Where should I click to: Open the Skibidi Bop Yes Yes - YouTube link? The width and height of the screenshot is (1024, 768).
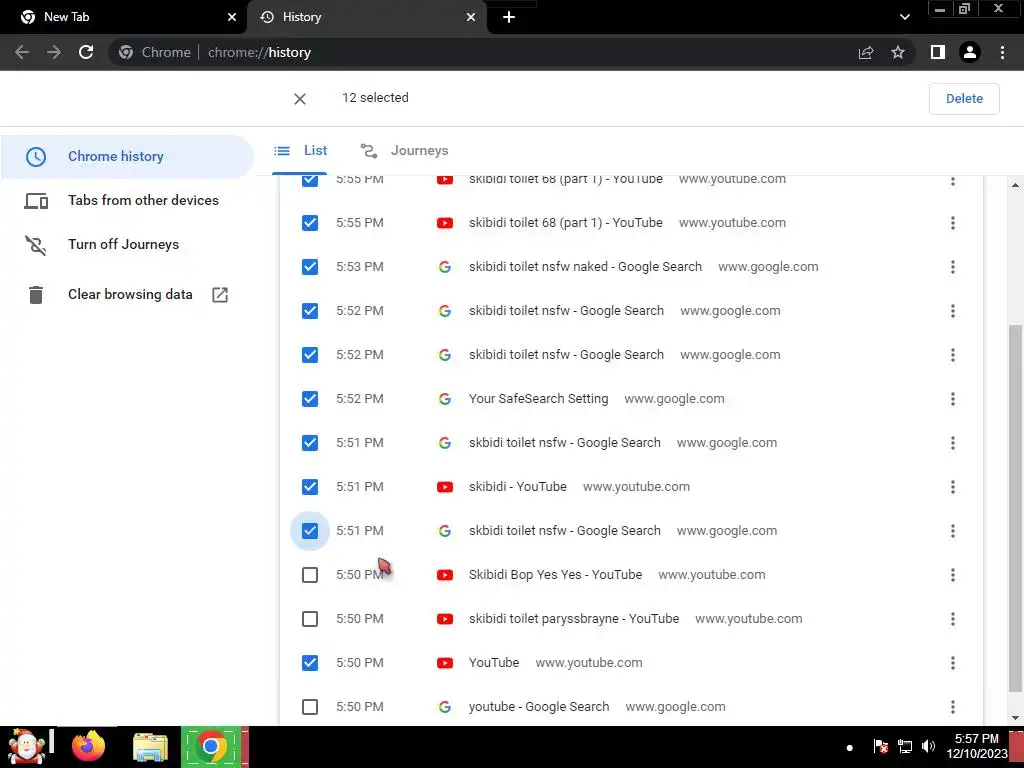point(555,575)
